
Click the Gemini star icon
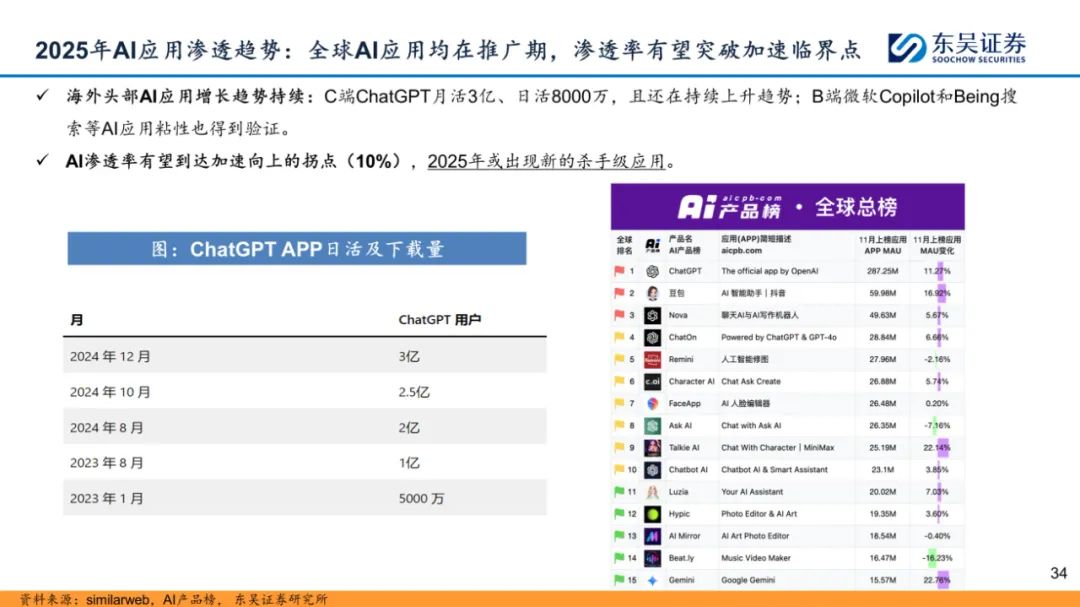pyautogui.click(x=652, y=580)
